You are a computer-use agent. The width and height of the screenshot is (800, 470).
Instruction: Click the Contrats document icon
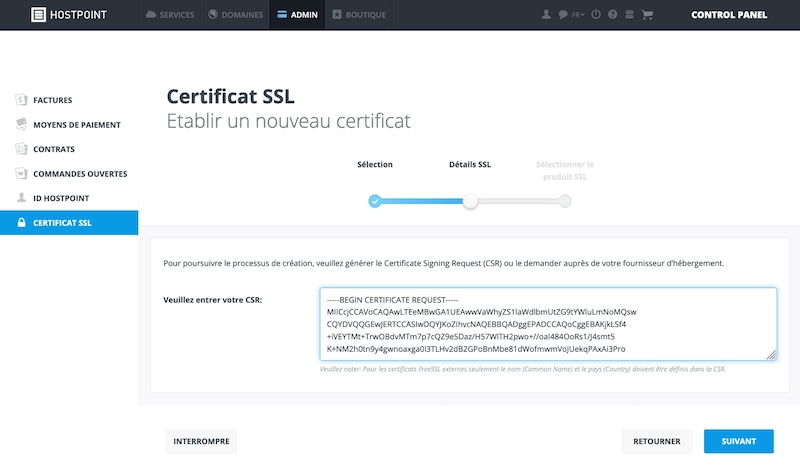[x=21, y=149]
